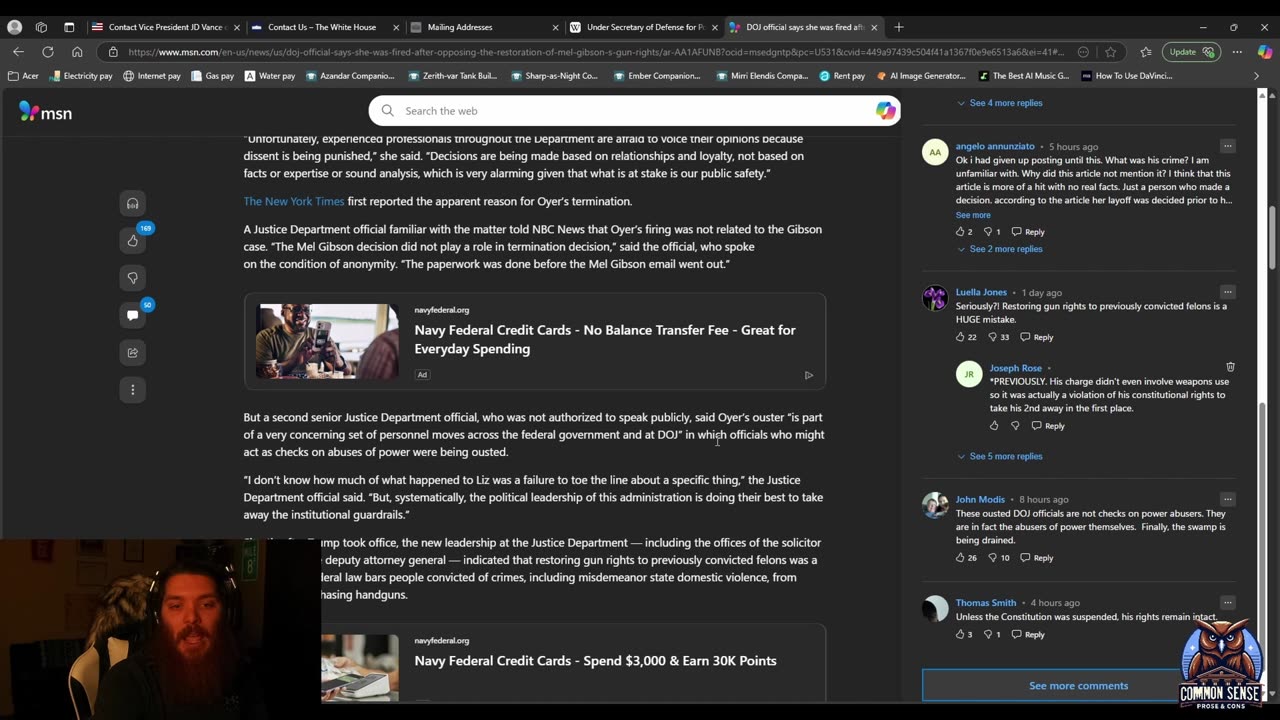The height and width of the screenshot is (720, 1280).
Task: Like Luella Jones's comment with 22 likes
Action: tap(960, 337)
